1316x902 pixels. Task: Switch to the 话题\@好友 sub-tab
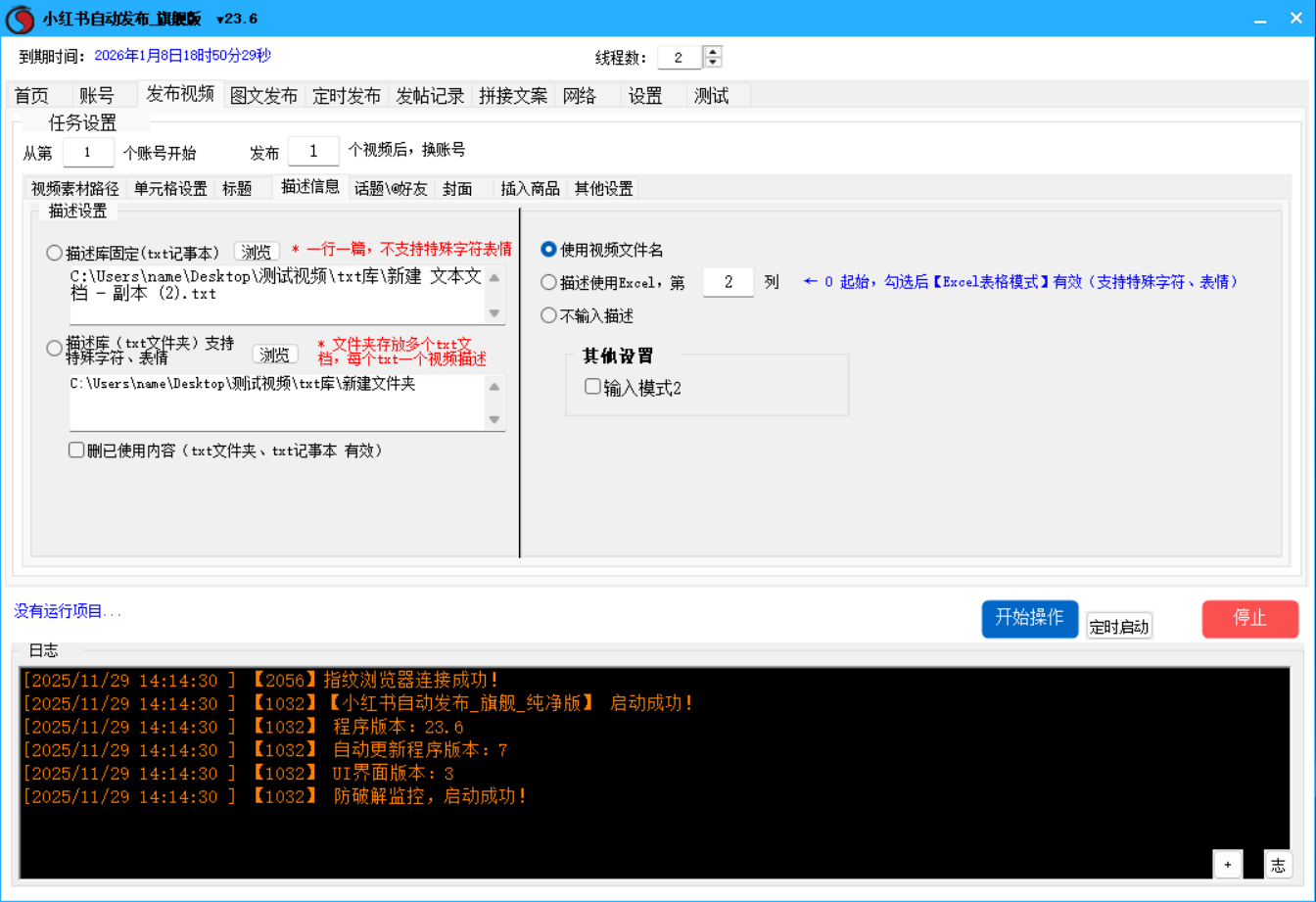coord(391,189)
